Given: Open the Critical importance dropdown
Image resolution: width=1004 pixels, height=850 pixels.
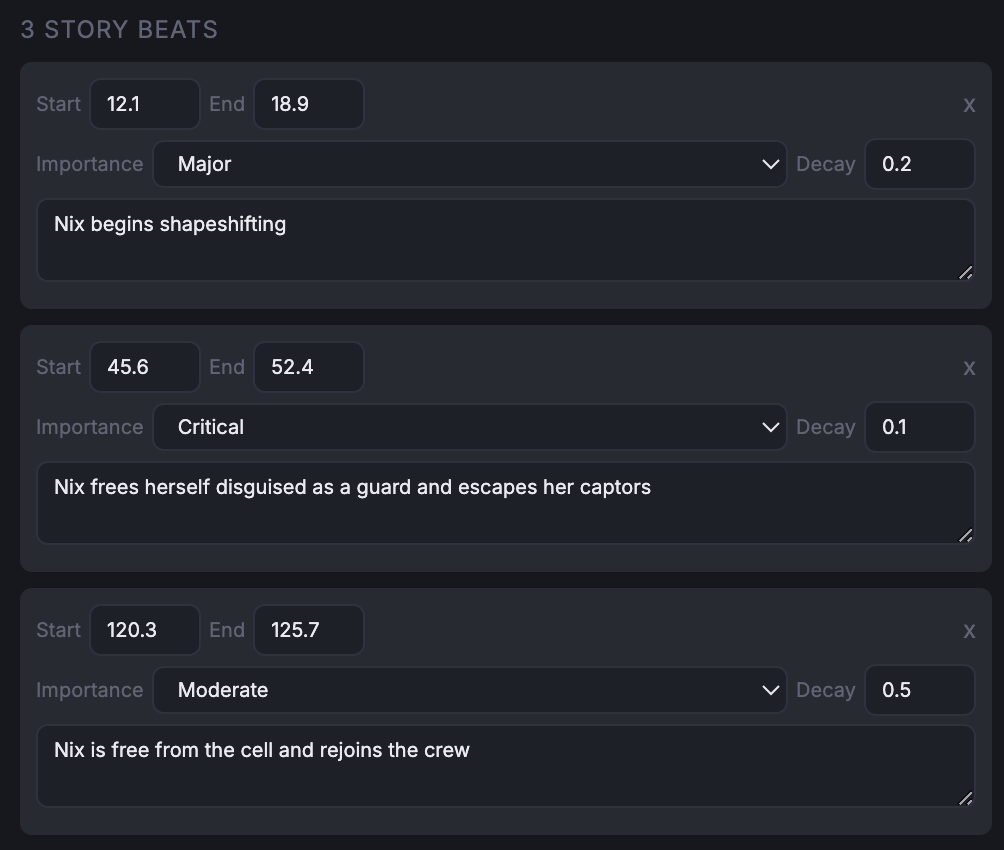Looking at the screenshot, I should click(x=470, y=427).
